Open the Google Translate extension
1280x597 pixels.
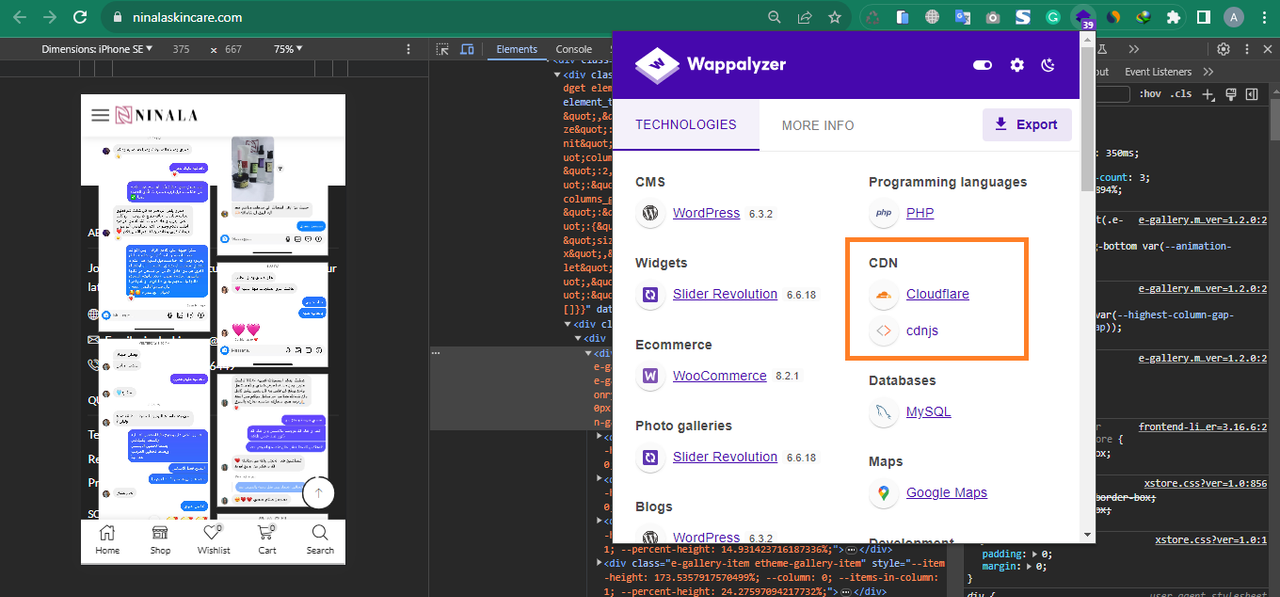coord(962,17)
